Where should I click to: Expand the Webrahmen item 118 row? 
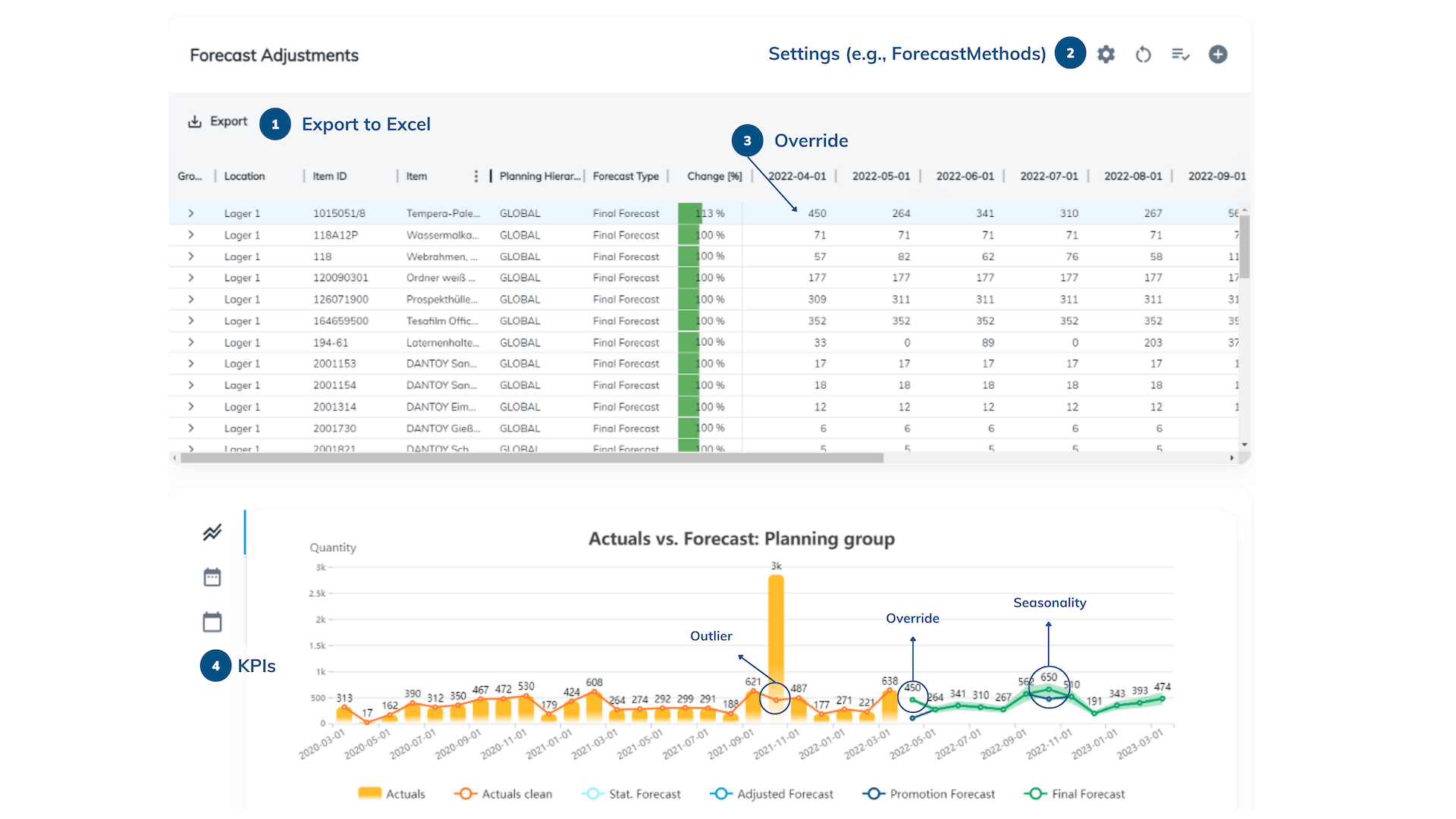tap(191, 256)
